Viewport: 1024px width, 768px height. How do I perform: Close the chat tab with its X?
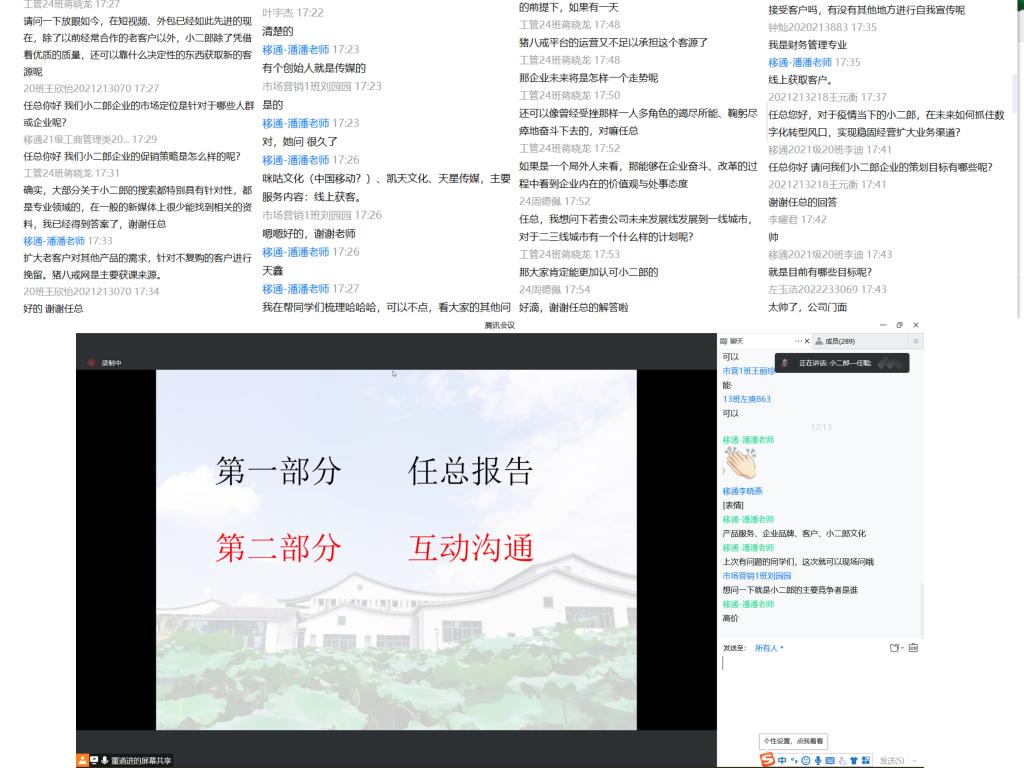(x=807, y=341)
